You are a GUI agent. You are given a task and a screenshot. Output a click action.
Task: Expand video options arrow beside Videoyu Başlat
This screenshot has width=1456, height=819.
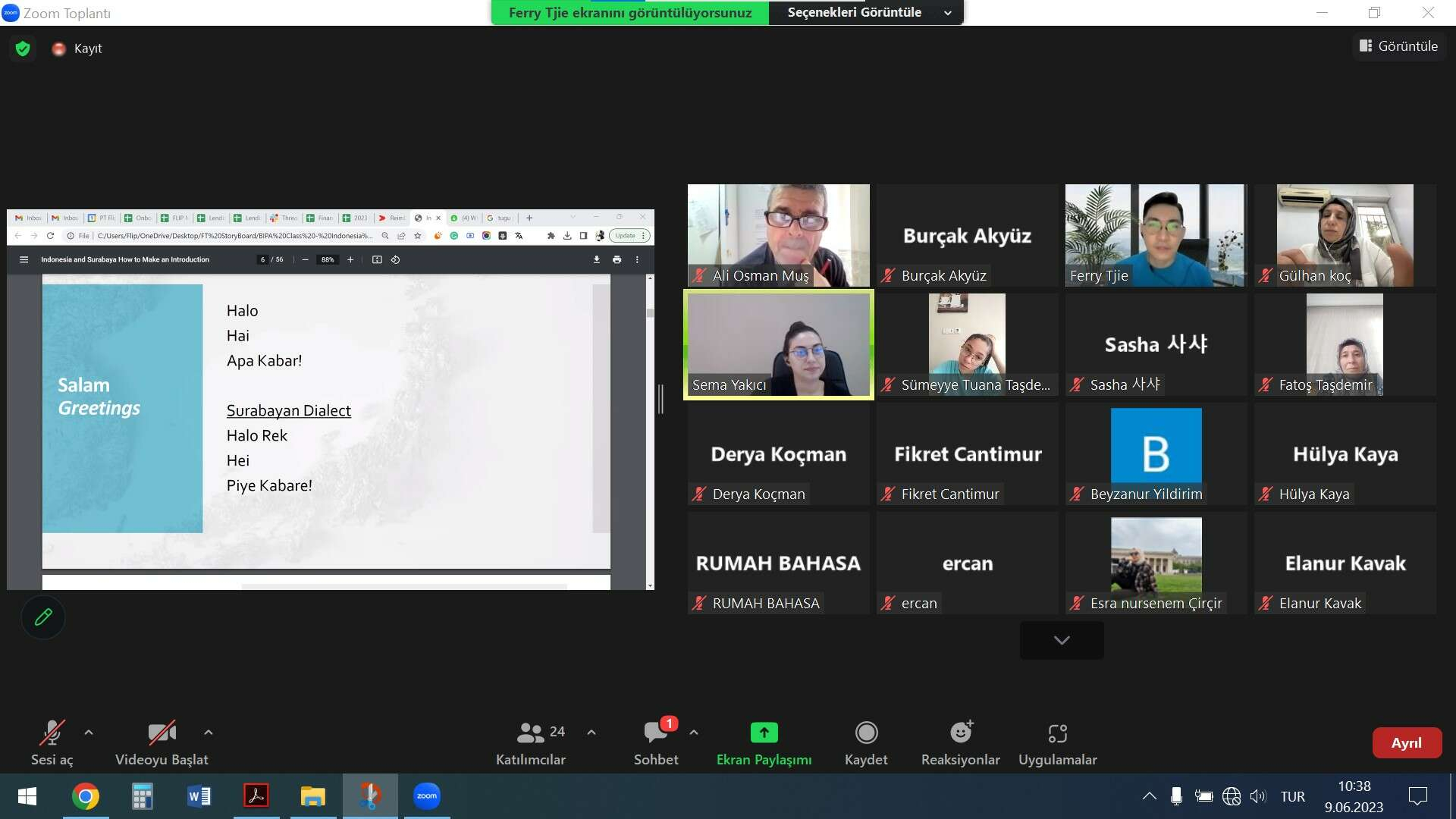click(209, 733)
